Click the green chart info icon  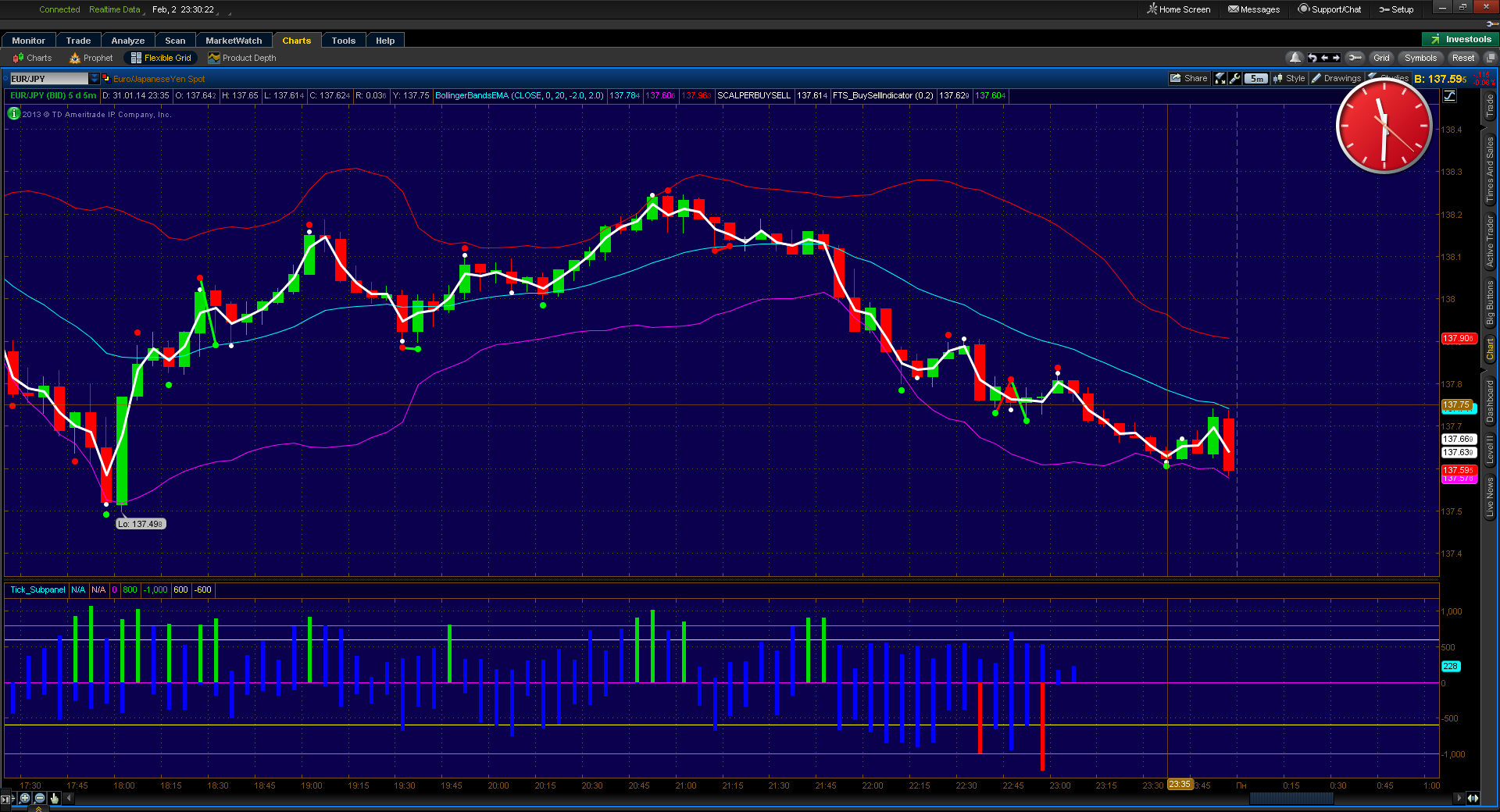coord(14,114)
